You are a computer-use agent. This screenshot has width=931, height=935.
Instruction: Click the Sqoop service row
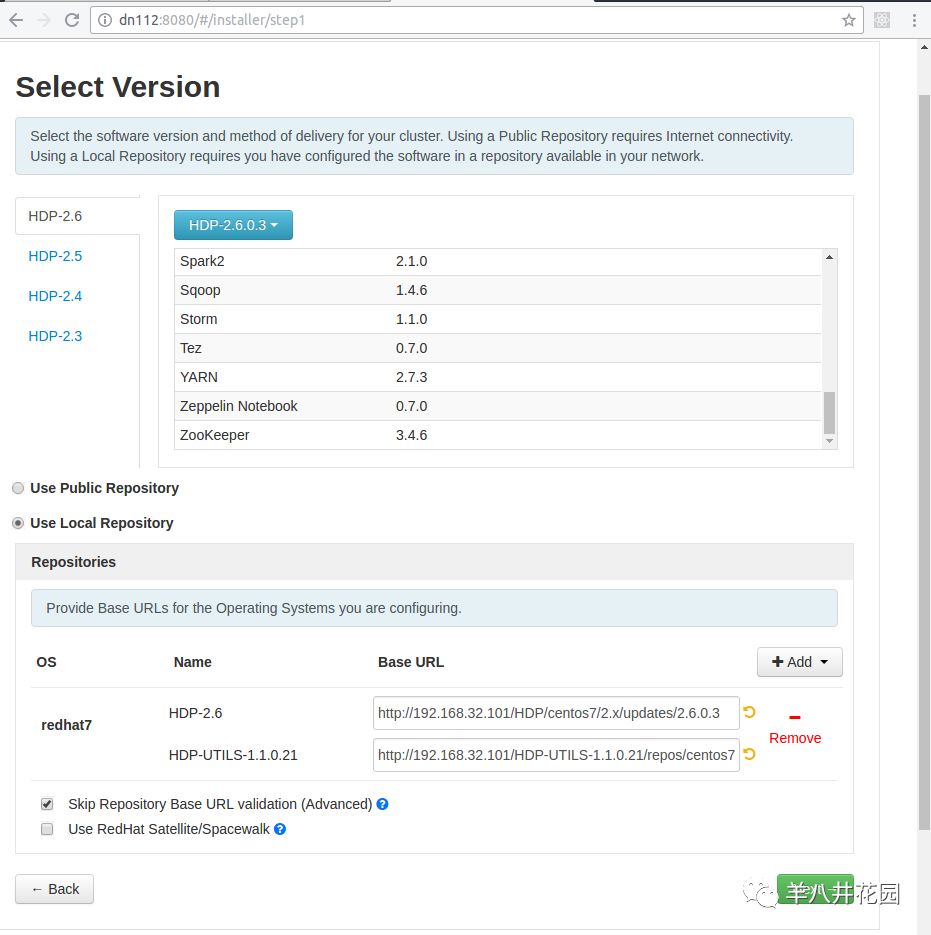coord(498,290)
